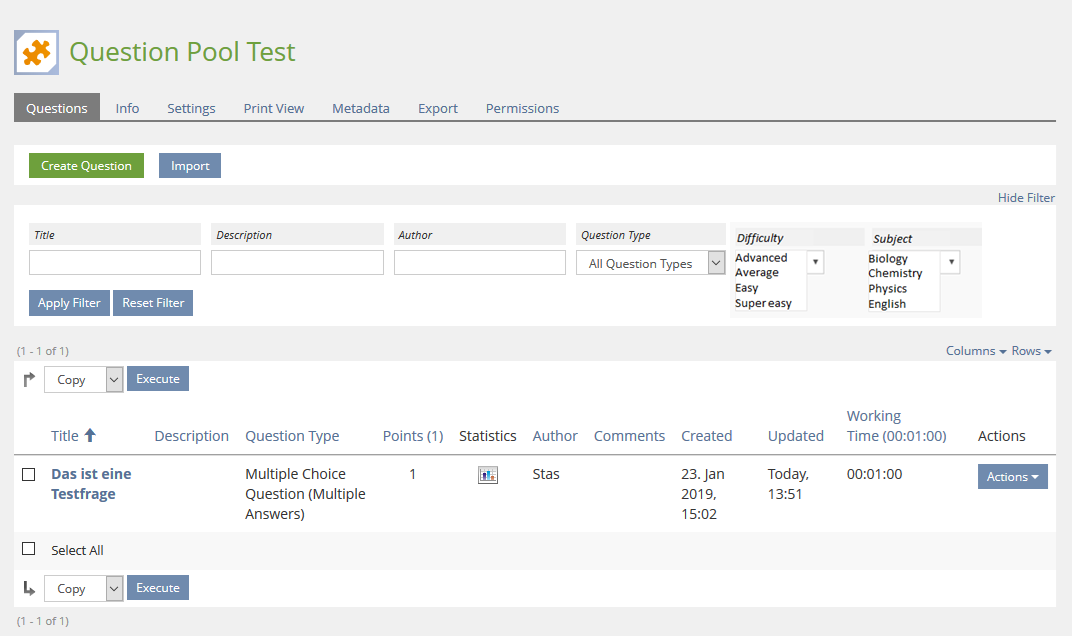Open the Print View tab

click(273, 108)
